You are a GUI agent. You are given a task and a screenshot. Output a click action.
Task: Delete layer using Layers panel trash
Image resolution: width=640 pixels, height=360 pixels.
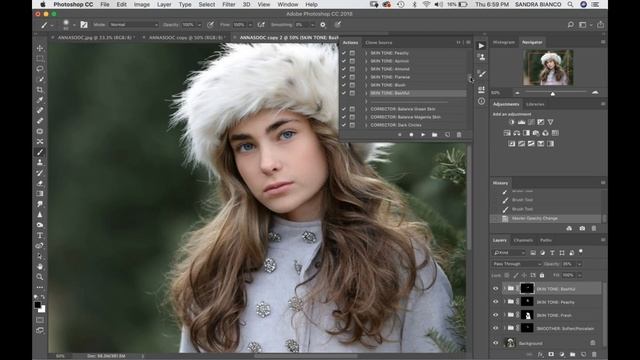point(594,355)
